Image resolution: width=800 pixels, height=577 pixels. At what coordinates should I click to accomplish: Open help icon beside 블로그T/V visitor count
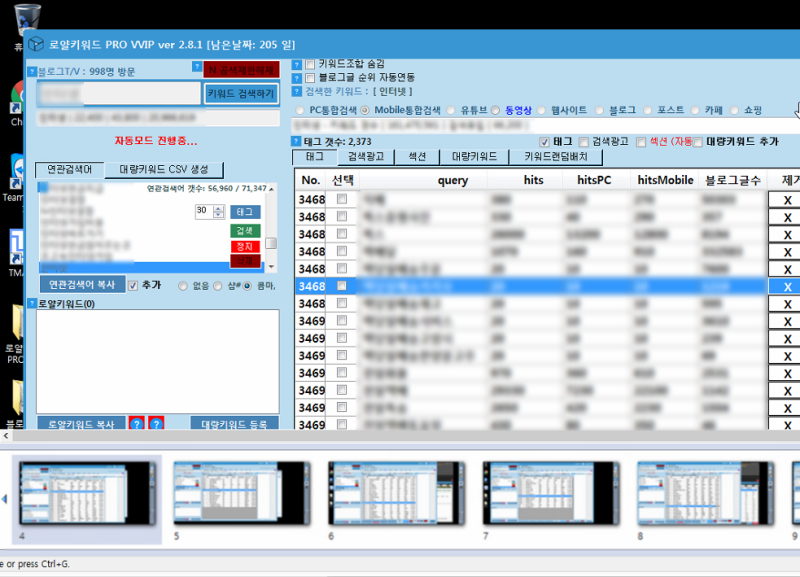32,71
